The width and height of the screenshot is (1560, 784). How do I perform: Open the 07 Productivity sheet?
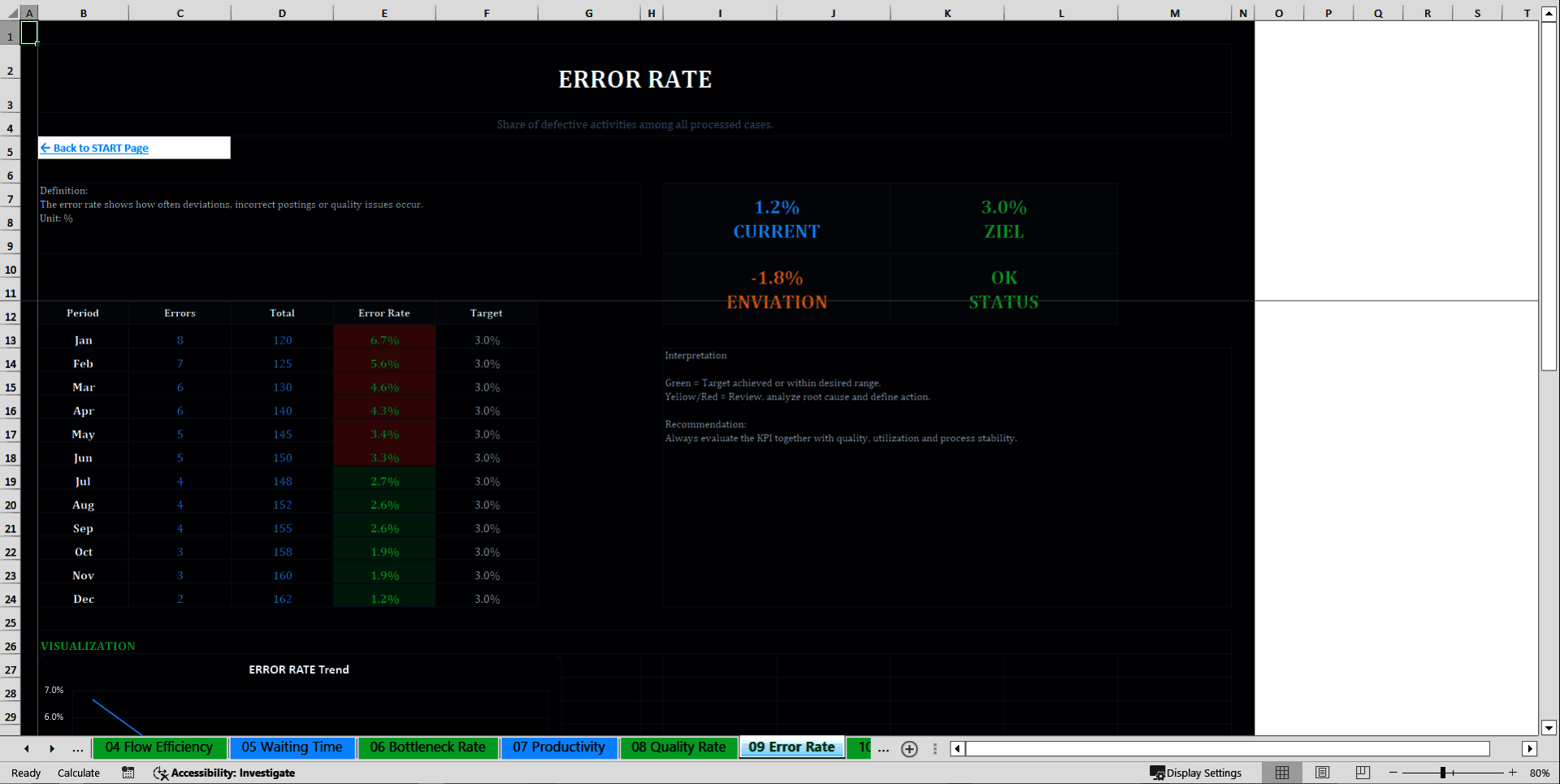pyautogui.click(x=558, y=747)
